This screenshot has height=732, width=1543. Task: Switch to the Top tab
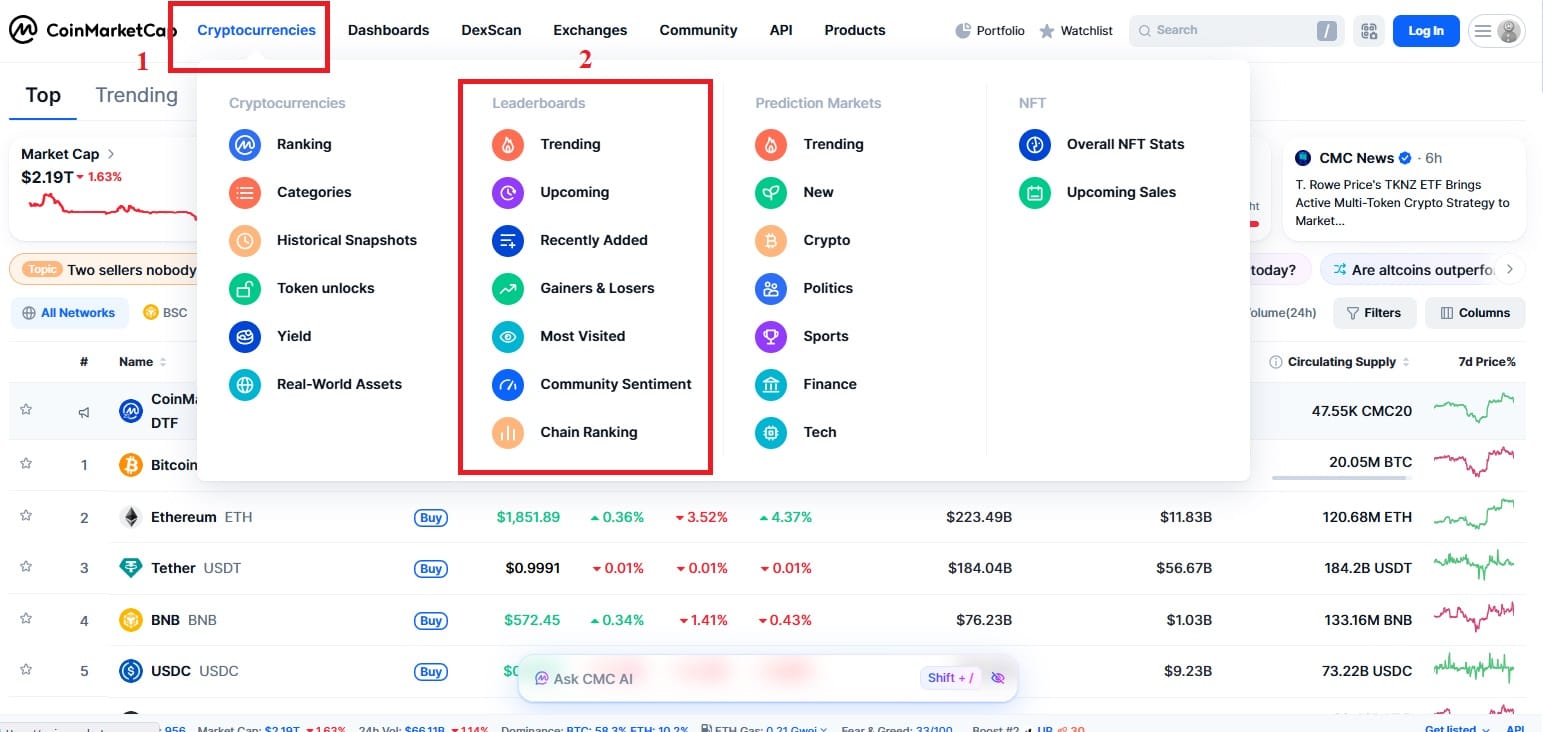coord(43,95)
